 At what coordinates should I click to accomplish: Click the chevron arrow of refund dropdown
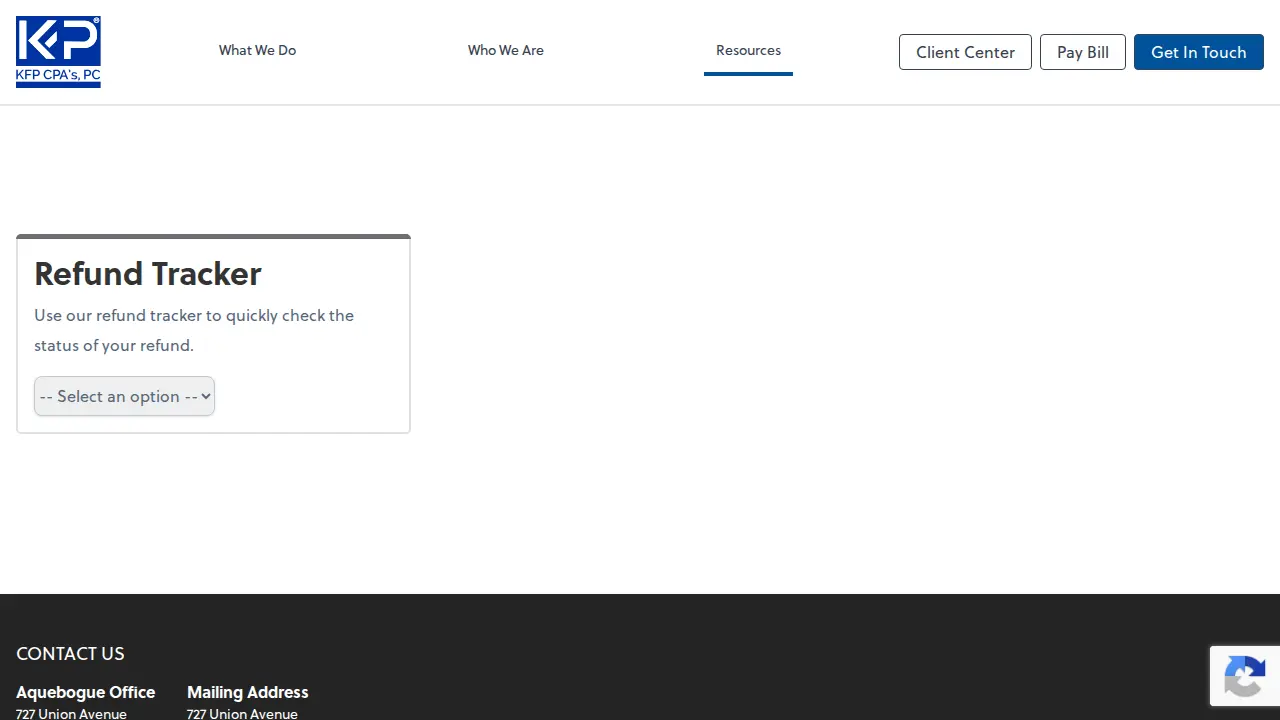point(206,396)
